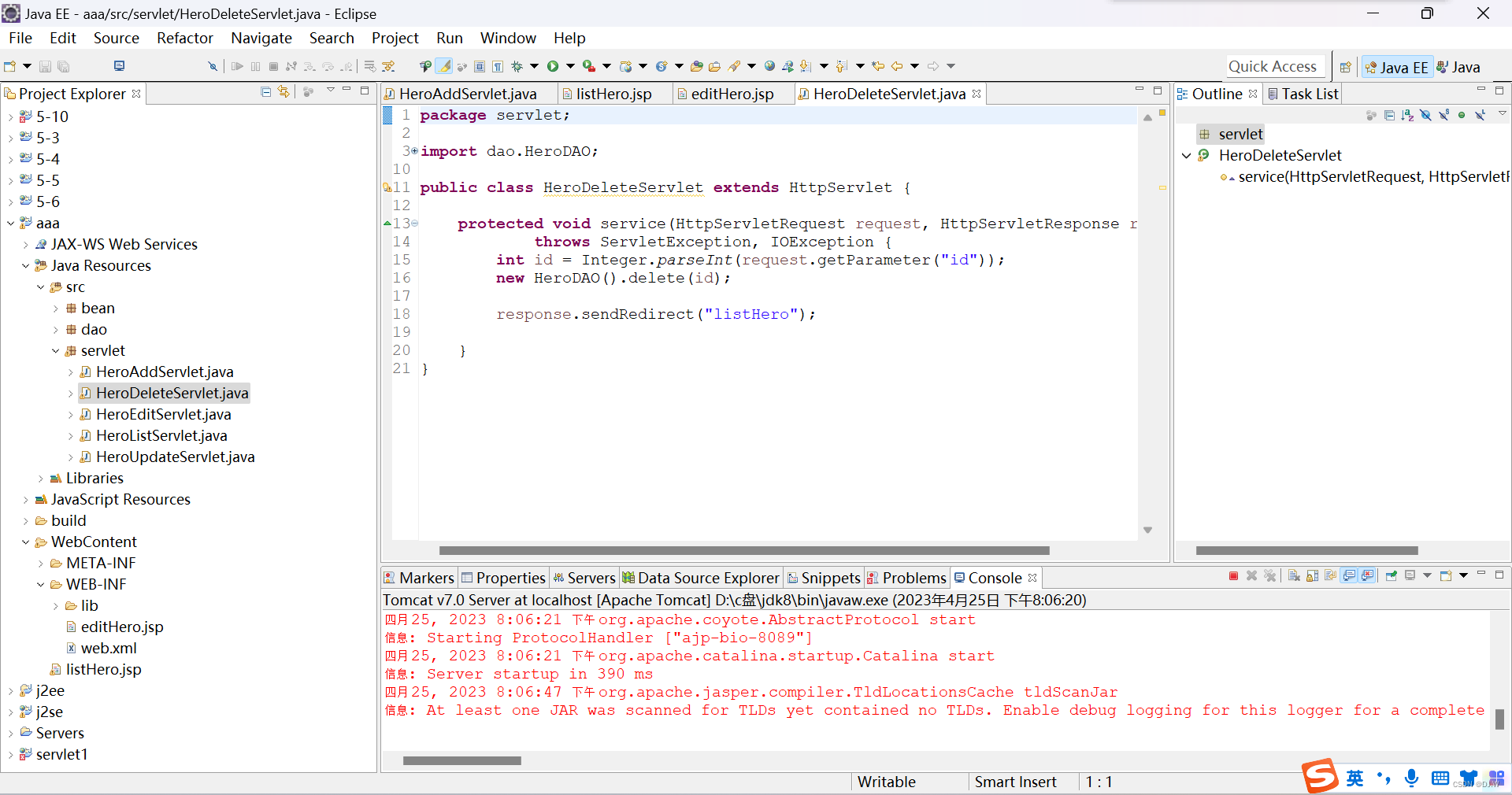Expand the dao package
Image resolution: width=1512 pixels, height=795 pixels.
tap(55, 330)
